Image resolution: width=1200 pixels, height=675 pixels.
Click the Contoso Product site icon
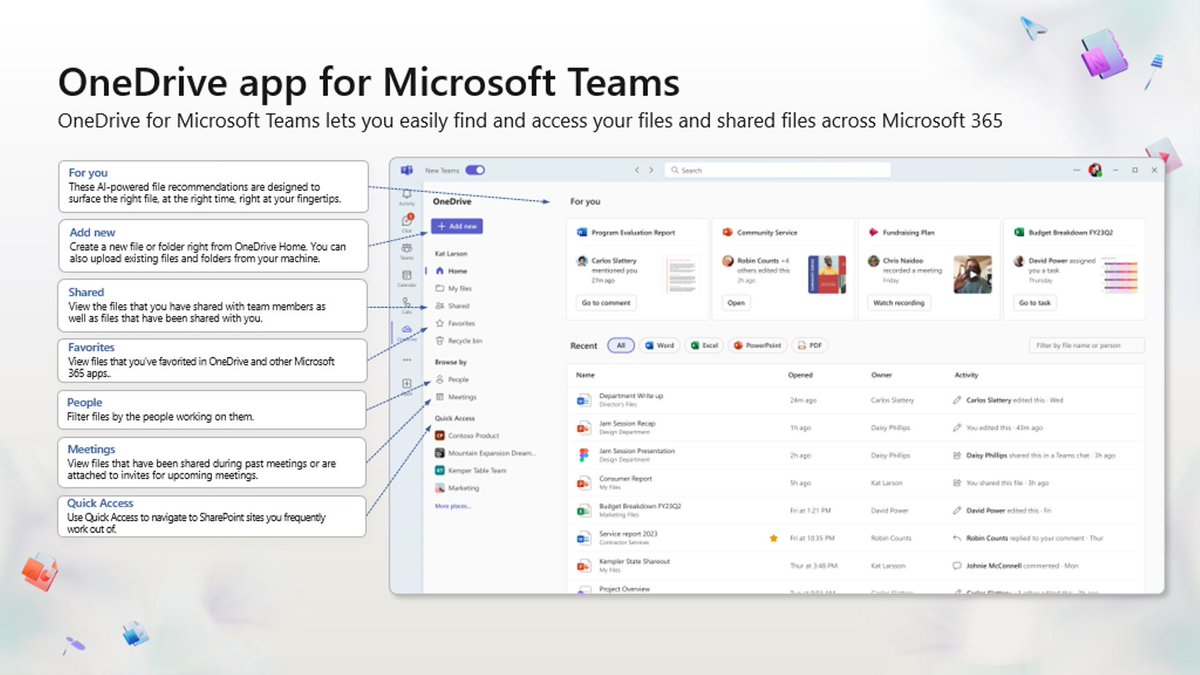point(439,435)
